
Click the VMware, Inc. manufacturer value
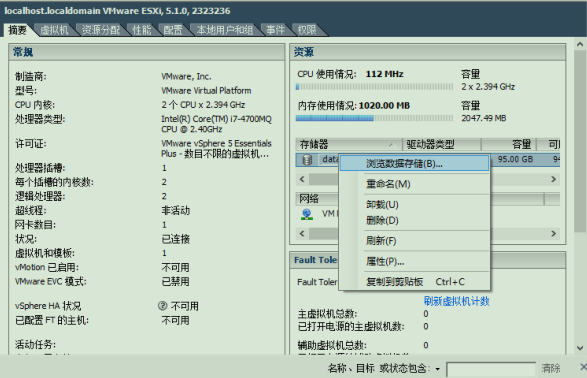[x=186, y=76]
